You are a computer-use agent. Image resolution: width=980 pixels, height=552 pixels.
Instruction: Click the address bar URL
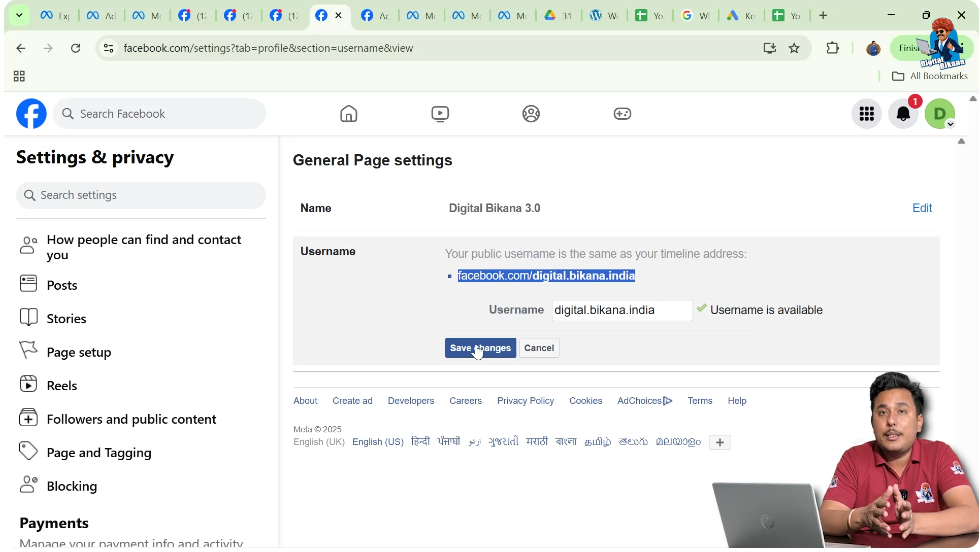click(x=268, y=48)
